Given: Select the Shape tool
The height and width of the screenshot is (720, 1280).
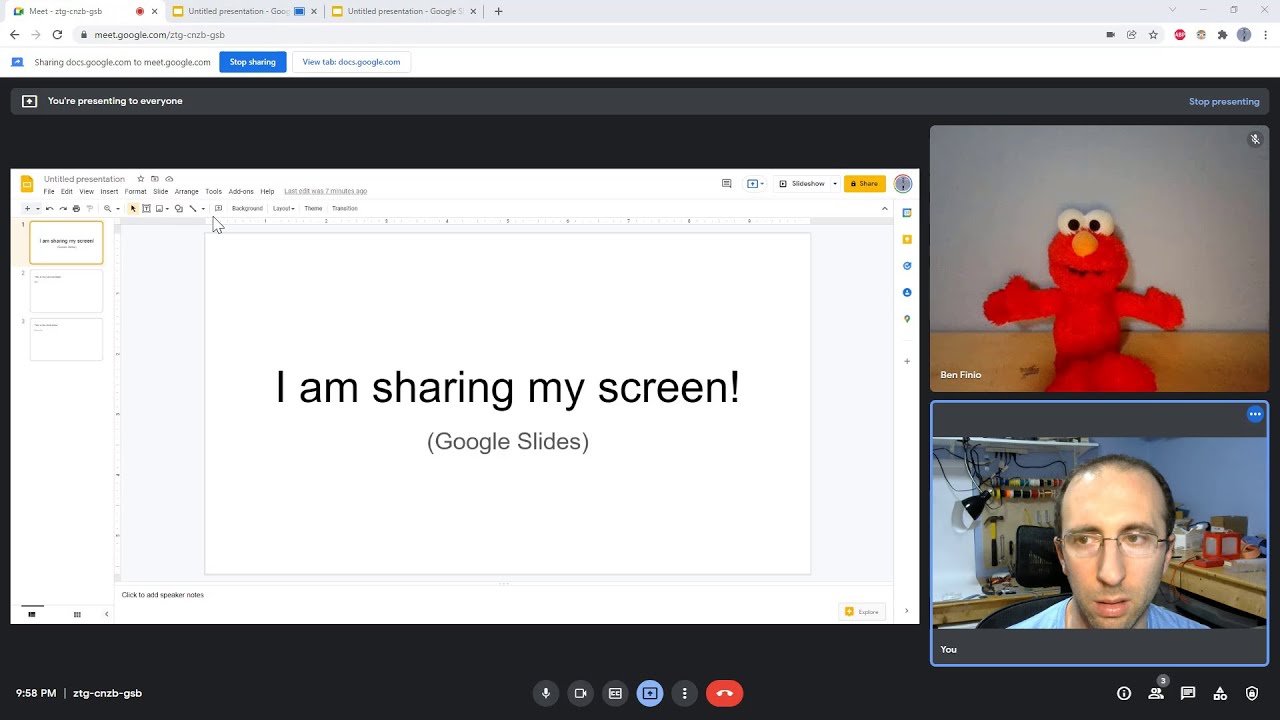Looking at the screenshot, I should pos(179,208).
